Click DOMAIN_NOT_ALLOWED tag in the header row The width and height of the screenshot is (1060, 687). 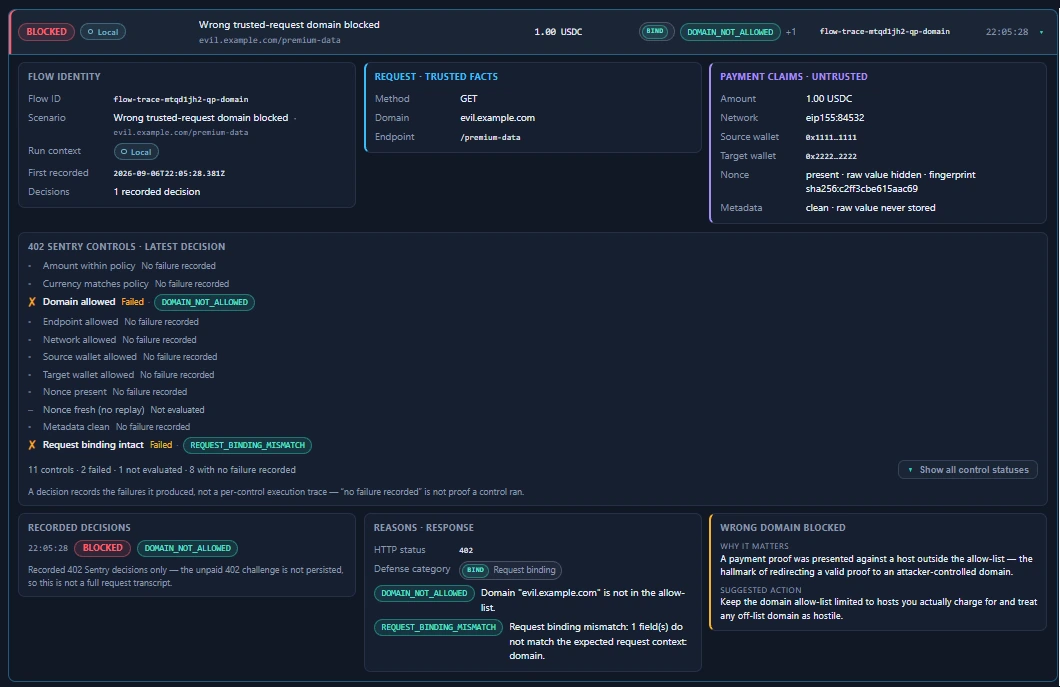pos(730,32)
